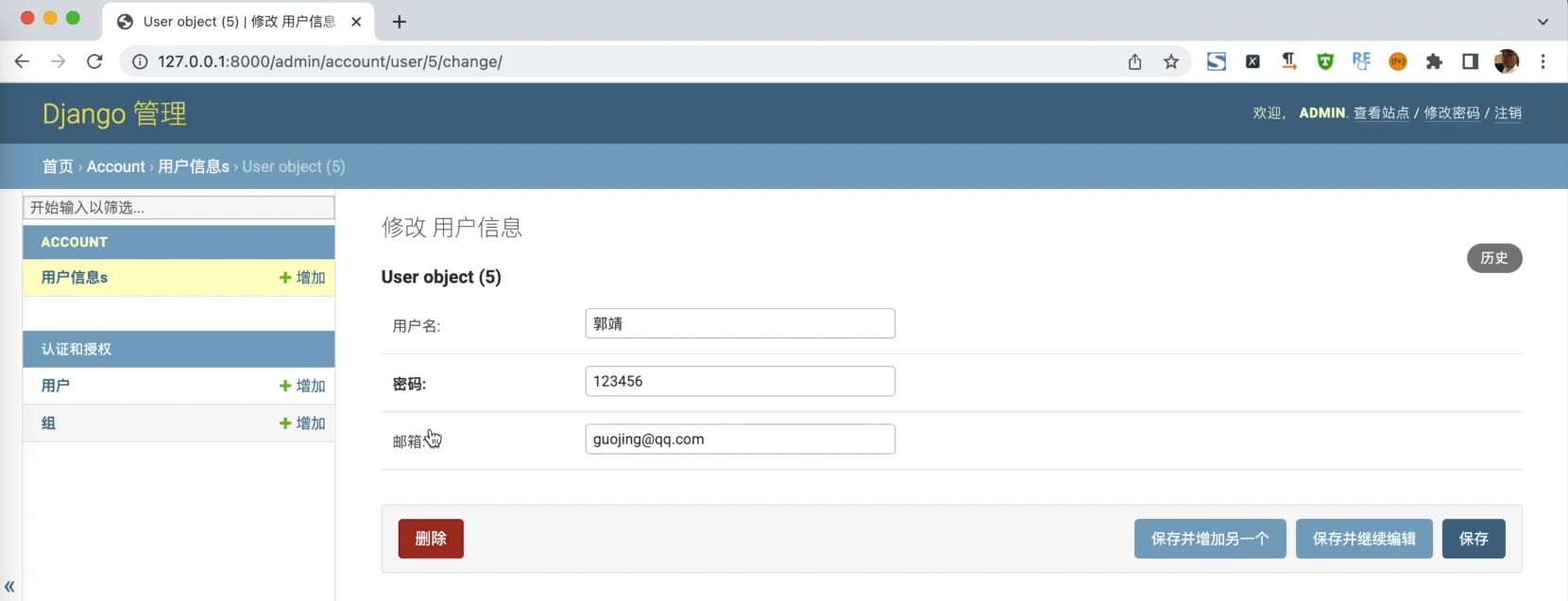Click 保存并增加另一个 button
The width and height of the screenshot is (1568, 601).
click(1210, 539)
